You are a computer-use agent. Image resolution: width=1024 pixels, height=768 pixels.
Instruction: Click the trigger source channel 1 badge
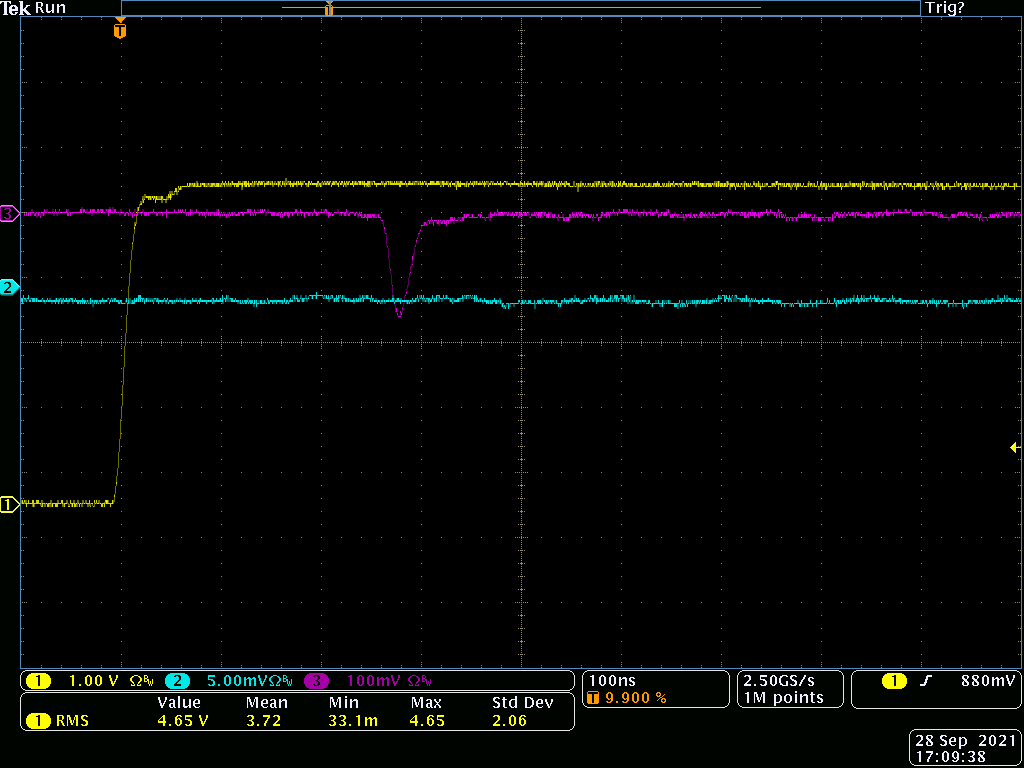pos(893,681)
